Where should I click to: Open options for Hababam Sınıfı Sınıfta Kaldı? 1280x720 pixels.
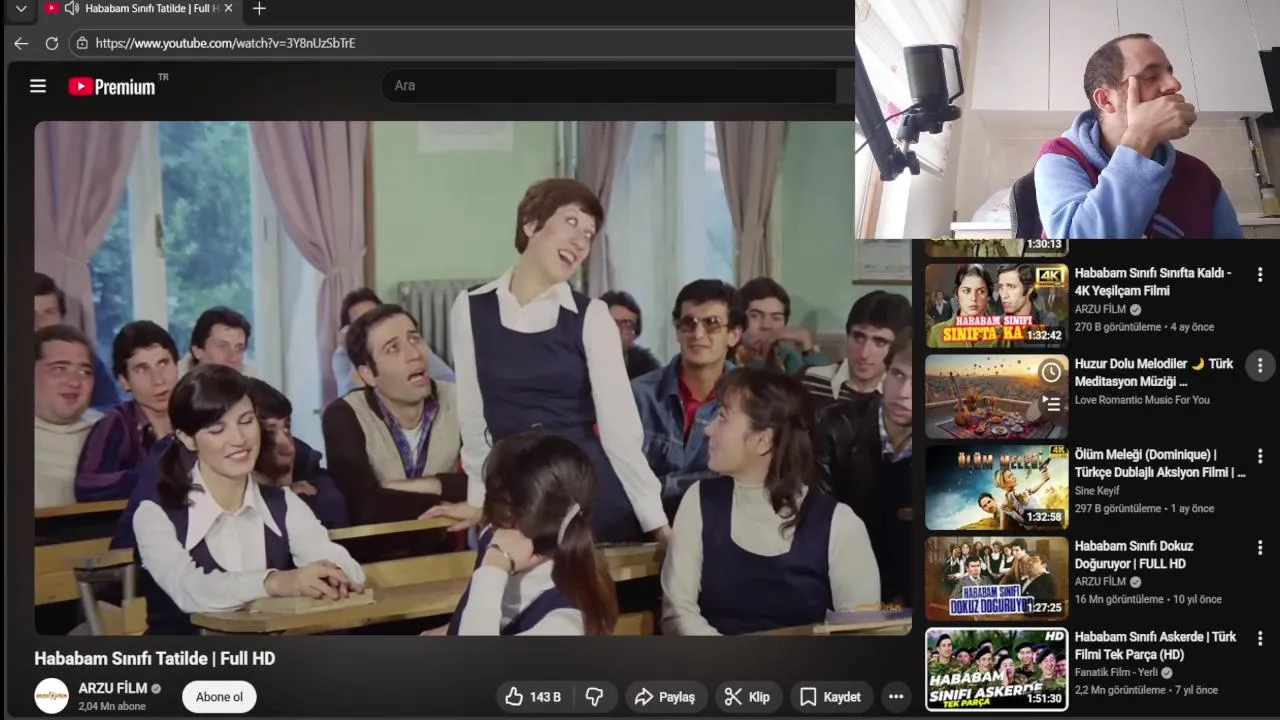pos(1260,274)
